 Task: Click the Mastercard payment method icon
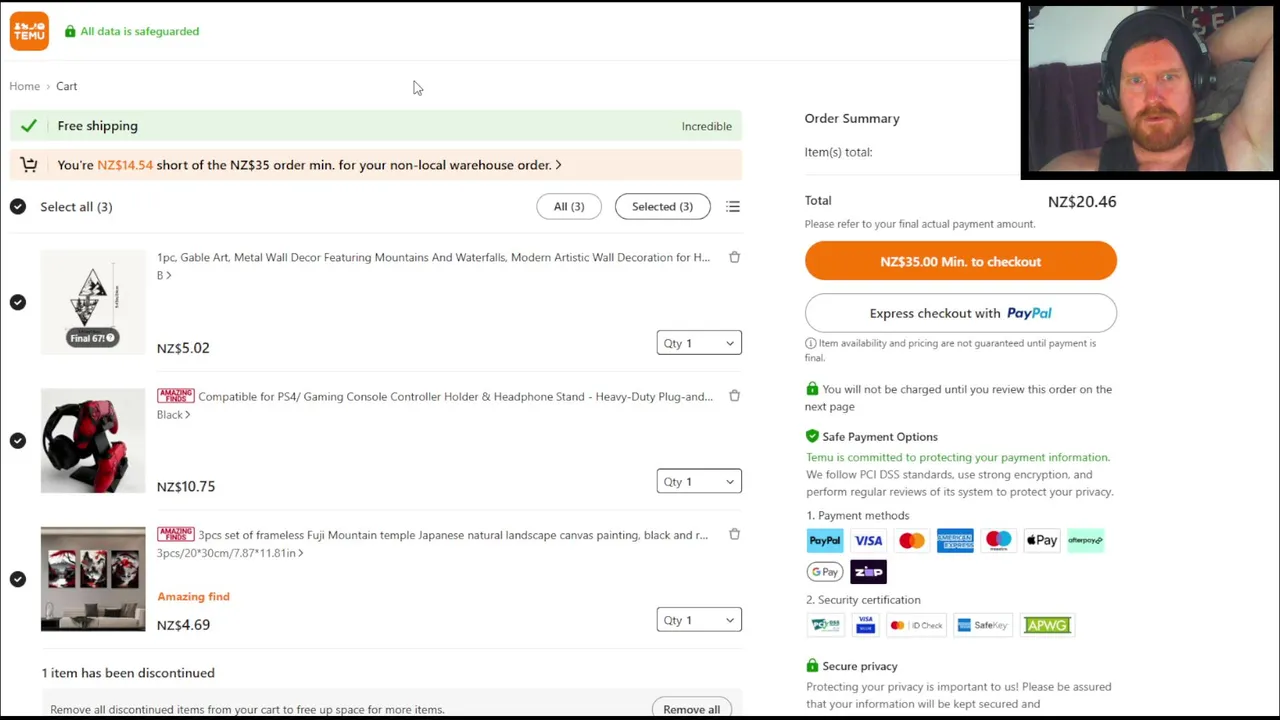pos(911,541)
